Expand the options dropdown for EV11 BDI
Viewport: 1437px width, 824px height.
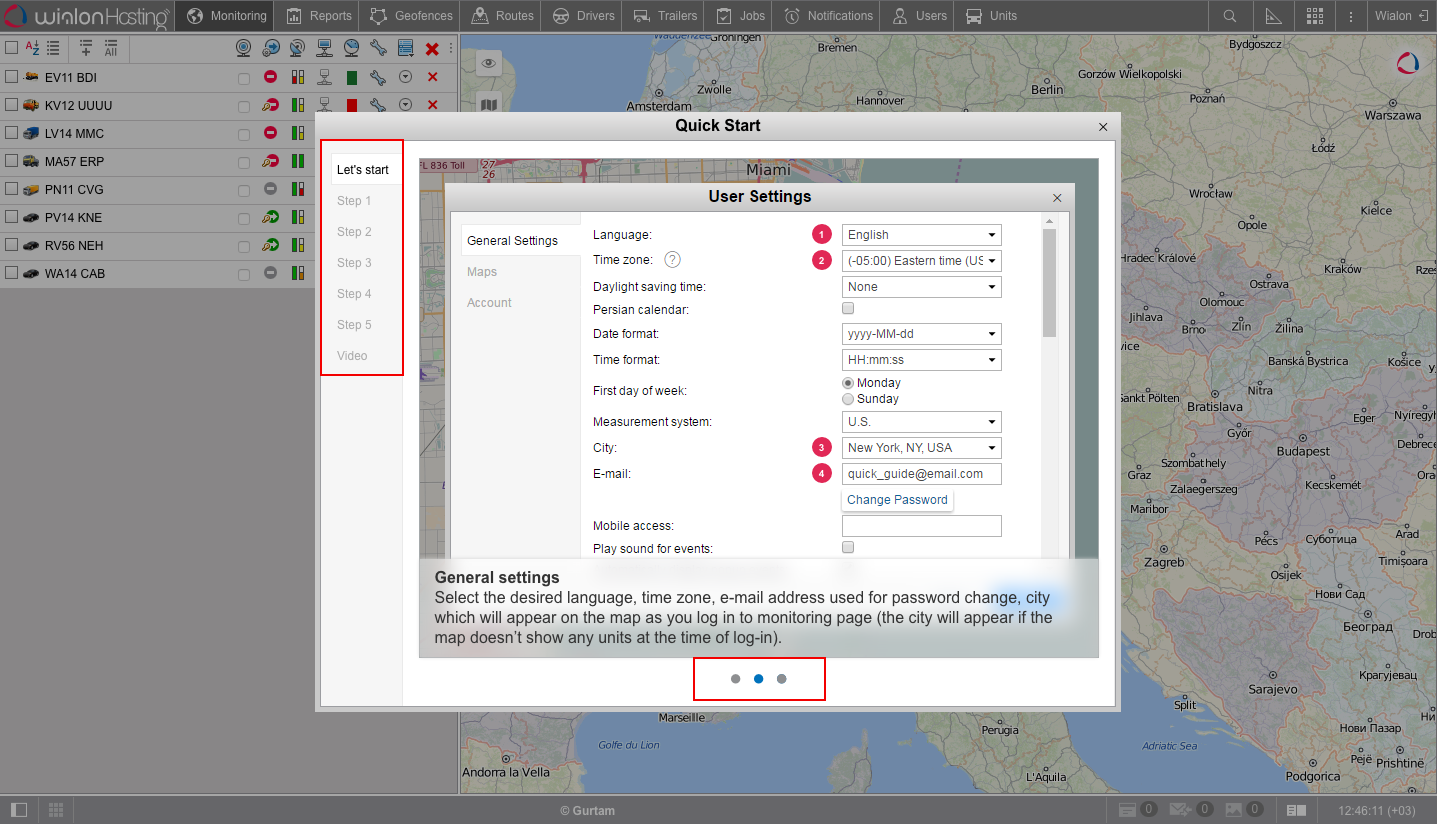pyautogui.click(x=405, y=77)
